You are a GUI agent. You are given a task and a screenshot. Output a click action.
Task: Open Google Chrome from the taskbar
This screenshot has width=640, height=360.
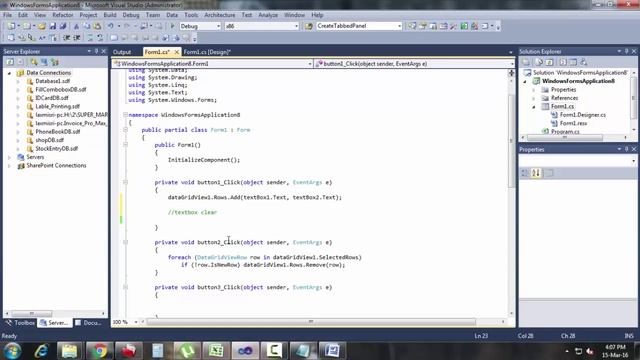(99, 351)
